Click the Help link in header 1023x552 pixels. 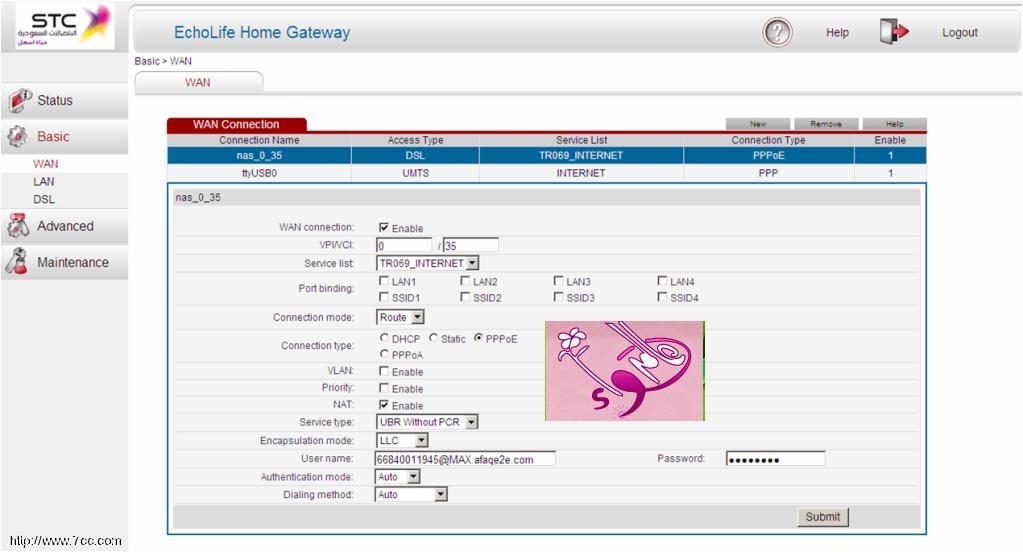point(837,33)
